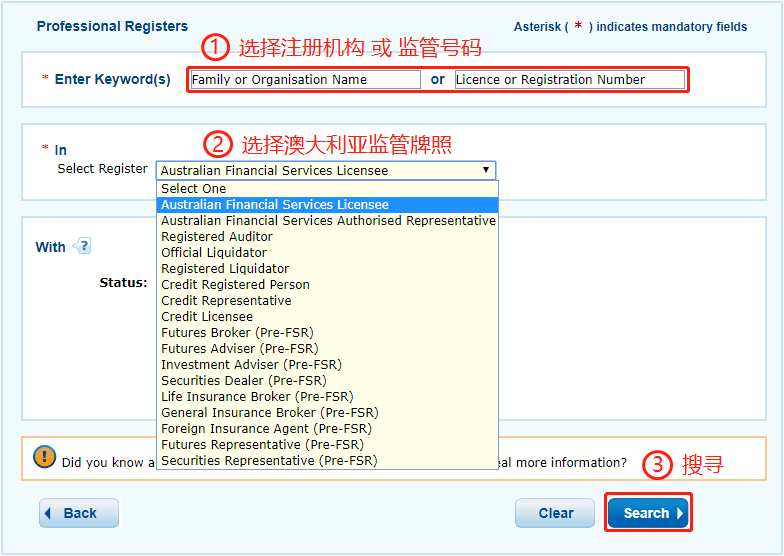The image size is (784, 556).
Task: Click the Licence or Registration Number field
Action: point(570,79)
